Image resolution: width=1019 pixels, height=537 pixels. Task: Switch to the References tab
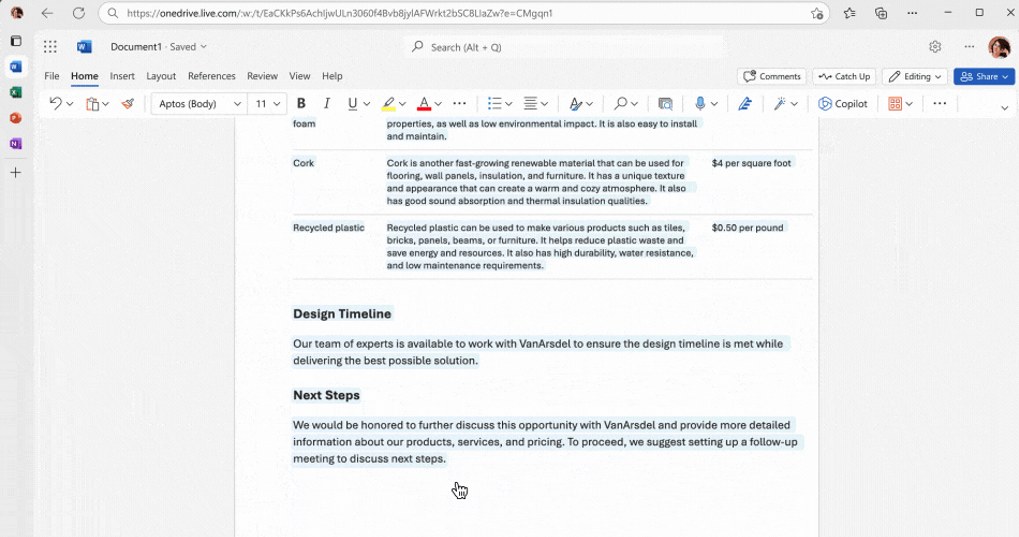click(212, 76)
